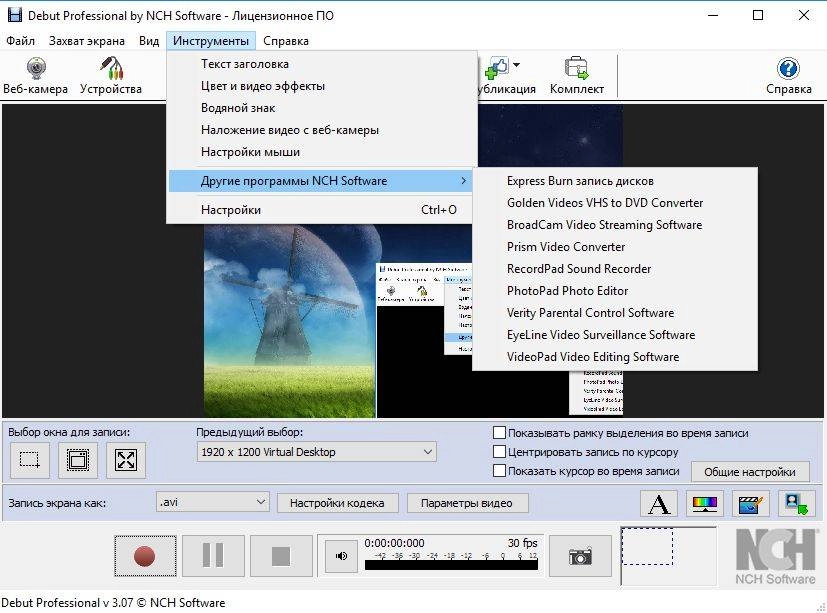
Task: Click the Параметры видео button
Action: [x=467, y=503]
